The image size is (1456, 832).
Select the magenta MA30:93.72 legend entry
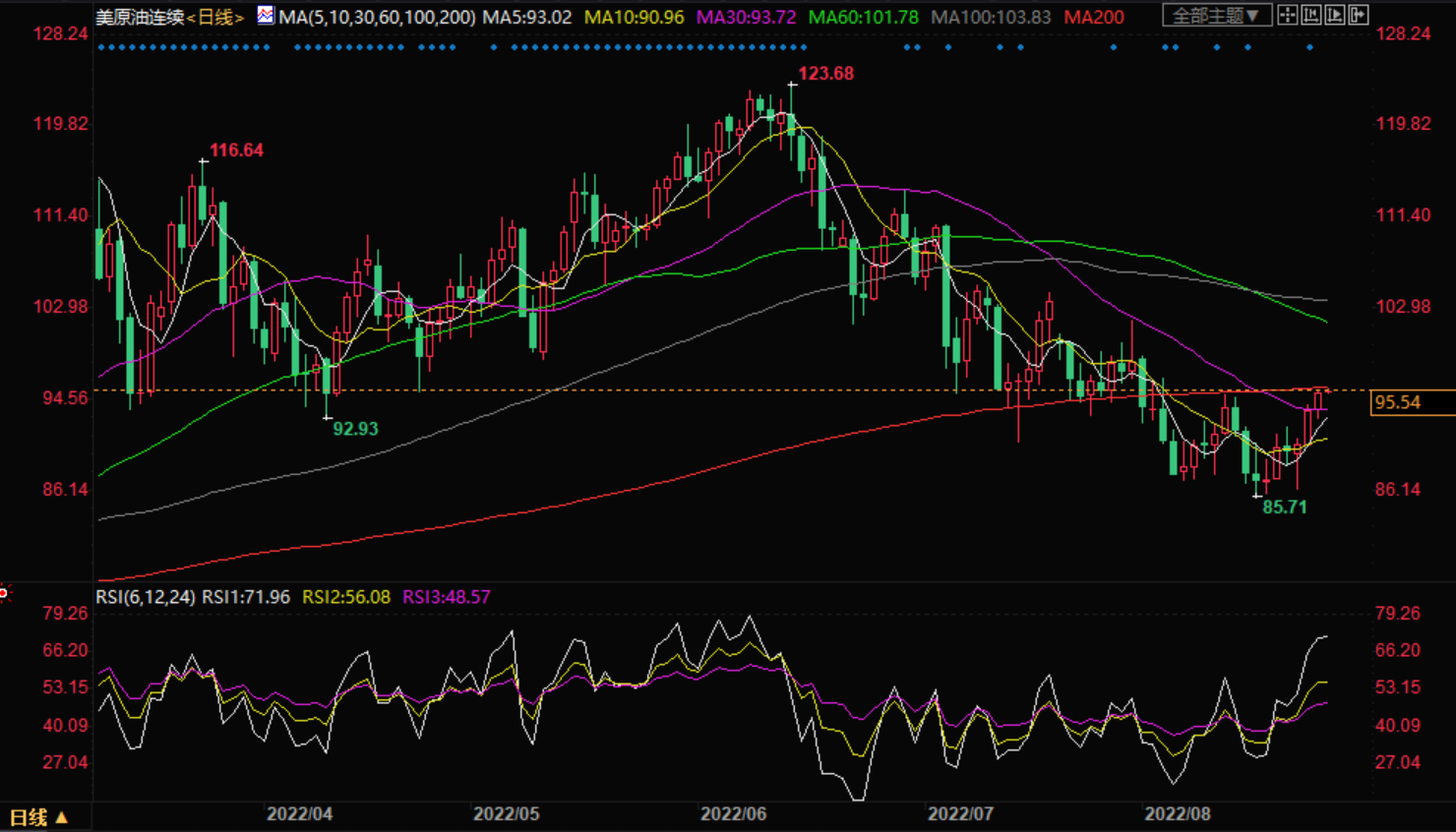coord(747,18)
